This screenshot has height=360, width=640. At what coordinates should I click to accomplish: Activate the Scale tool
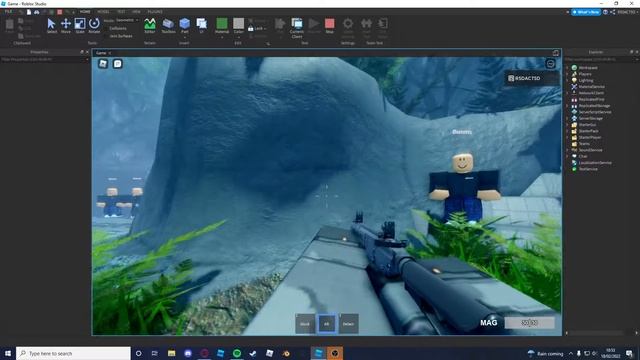[x=80, y=25]
